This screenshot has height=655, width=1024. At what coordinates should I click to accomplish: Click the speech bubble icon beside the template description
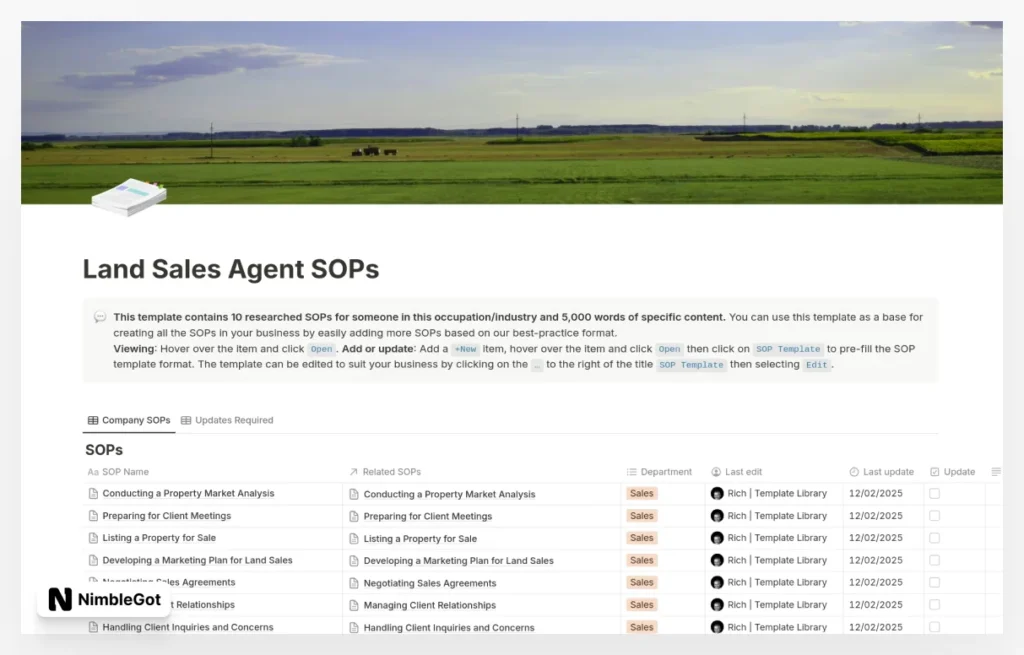pyautogui.click(x=100, y=316)
